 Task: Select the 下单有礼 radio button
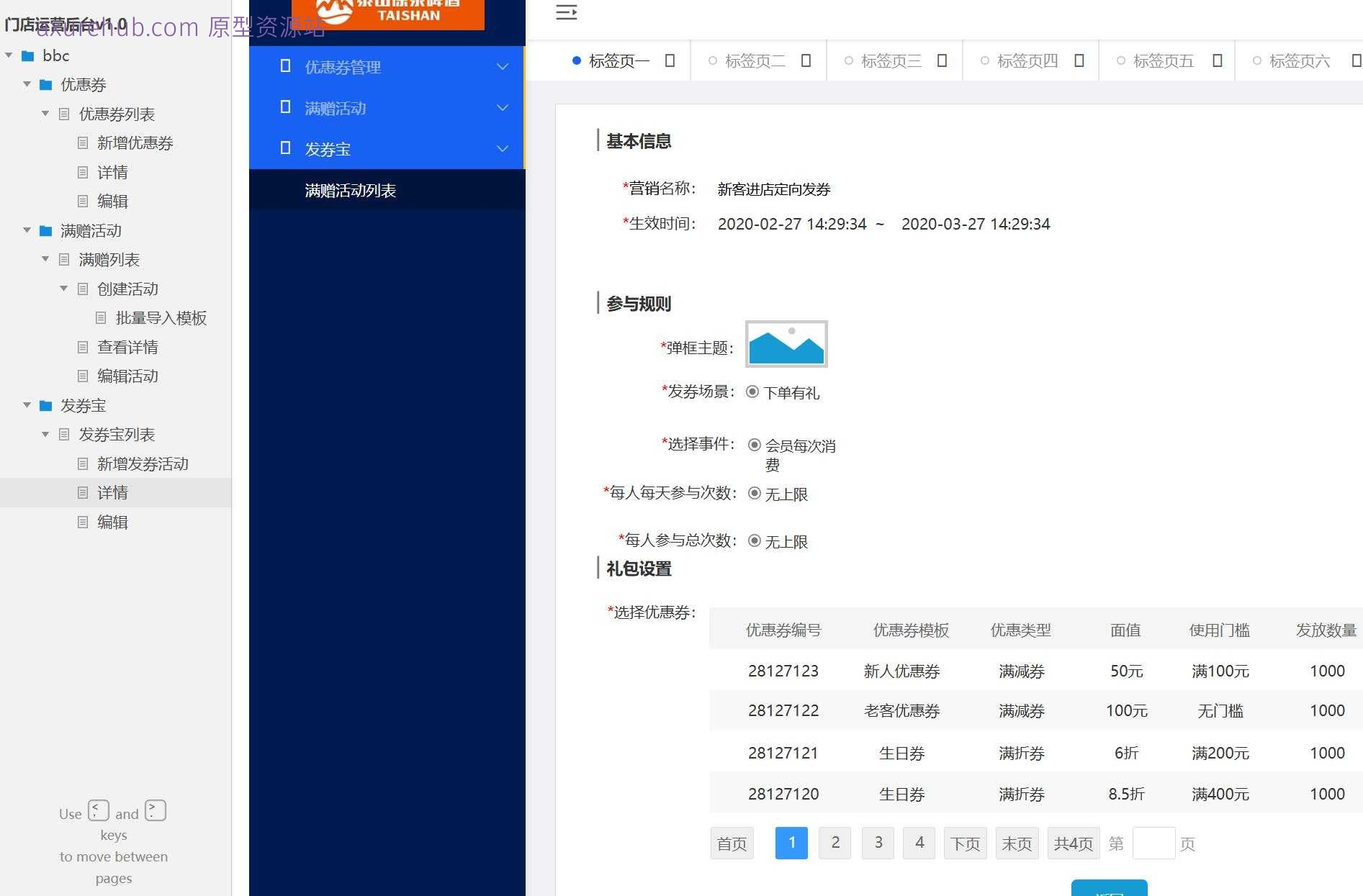point(753,392)
